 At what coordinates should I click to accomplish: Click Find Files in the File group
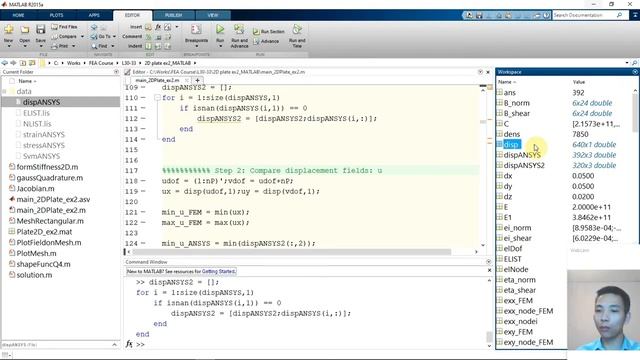(x=64, y=27)
